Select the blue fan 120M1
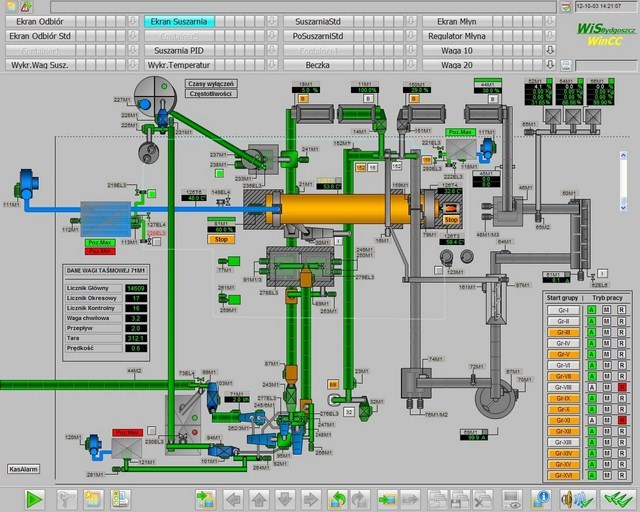Screen dimensions: 640x512 click(94, 444)
